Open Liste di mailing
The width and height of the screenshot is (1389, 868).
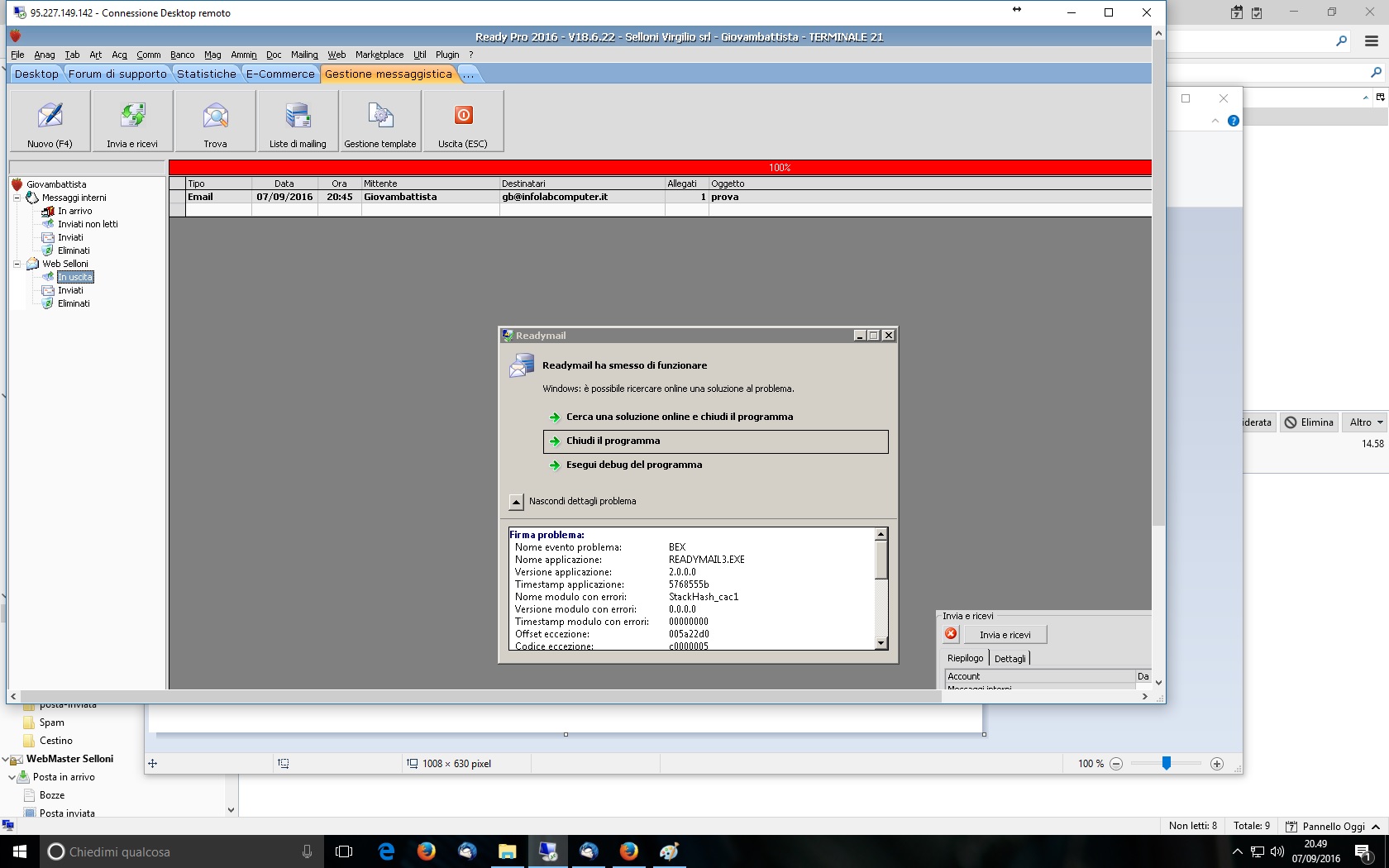point(298,121)
